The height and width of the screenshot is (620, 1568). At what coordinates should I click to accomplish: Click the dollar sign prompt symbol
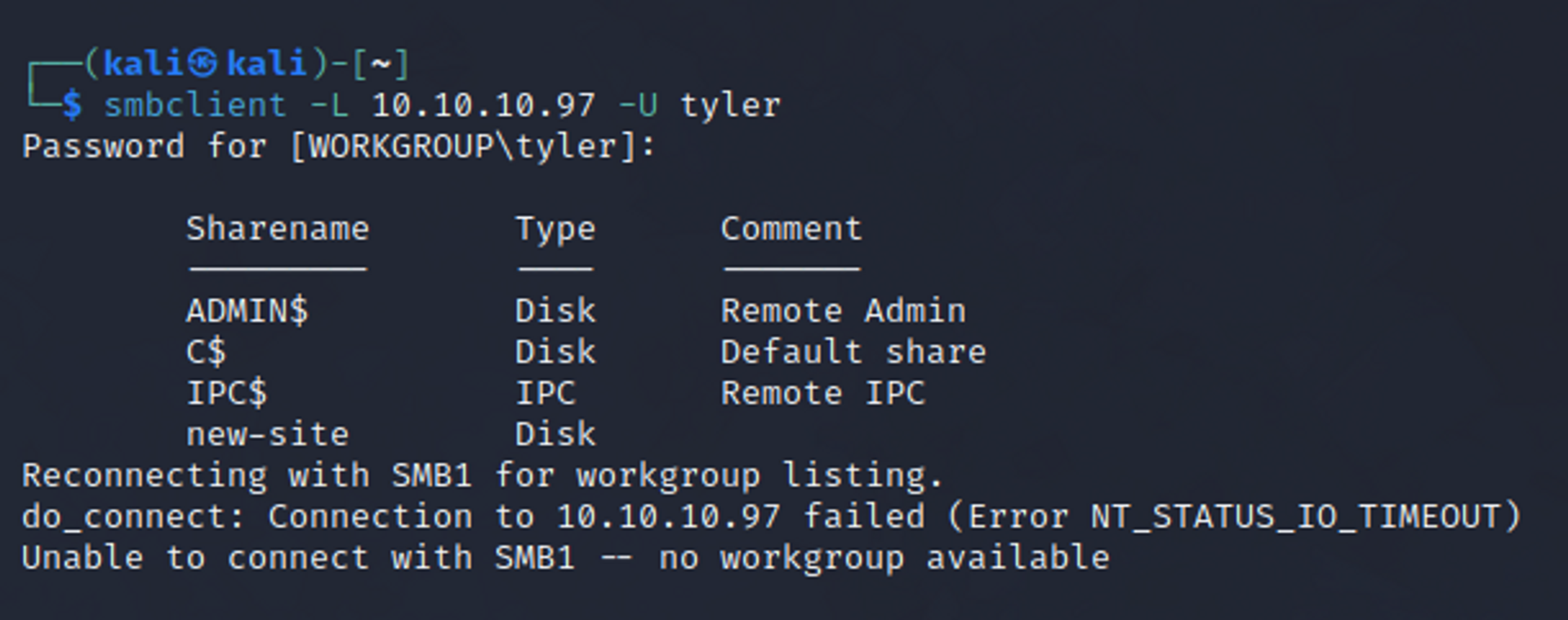point(72,105)
